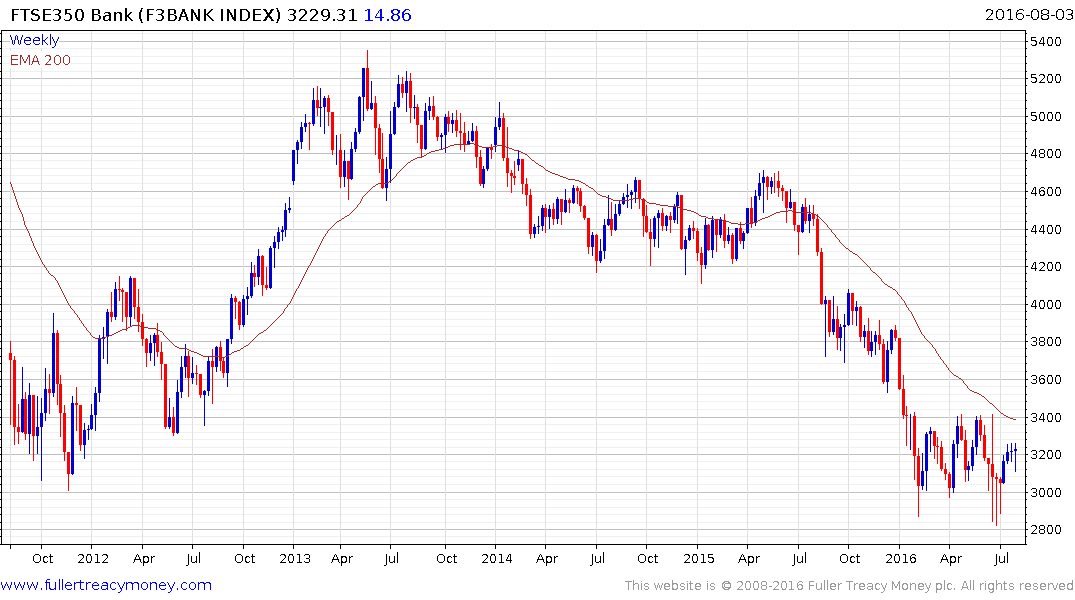Click the FTSE350 Bank chart title
Screen dimensions: 1075x600
pyautogui.click(x=145, y=15)
